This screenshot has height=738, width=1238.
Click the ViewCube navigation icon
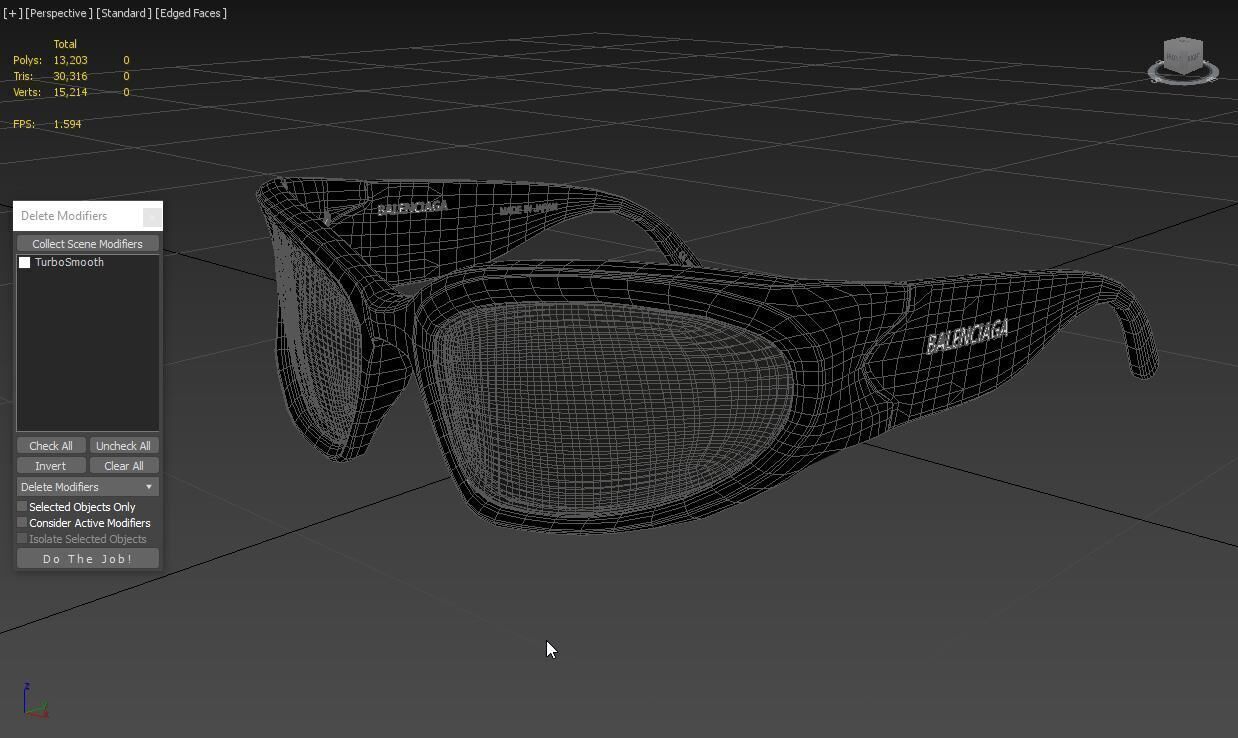pos(1183,61)
